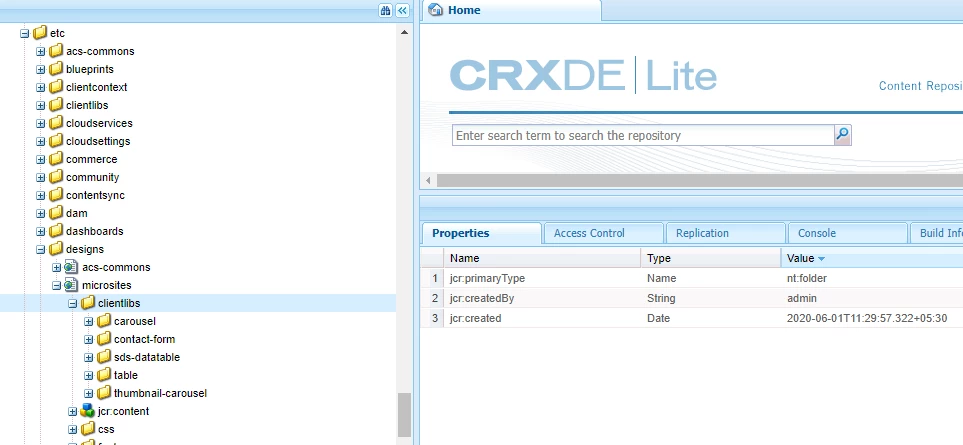Click the acs-commons folder icon under etc
The image size is (963, 445).
tap(56, 51)
